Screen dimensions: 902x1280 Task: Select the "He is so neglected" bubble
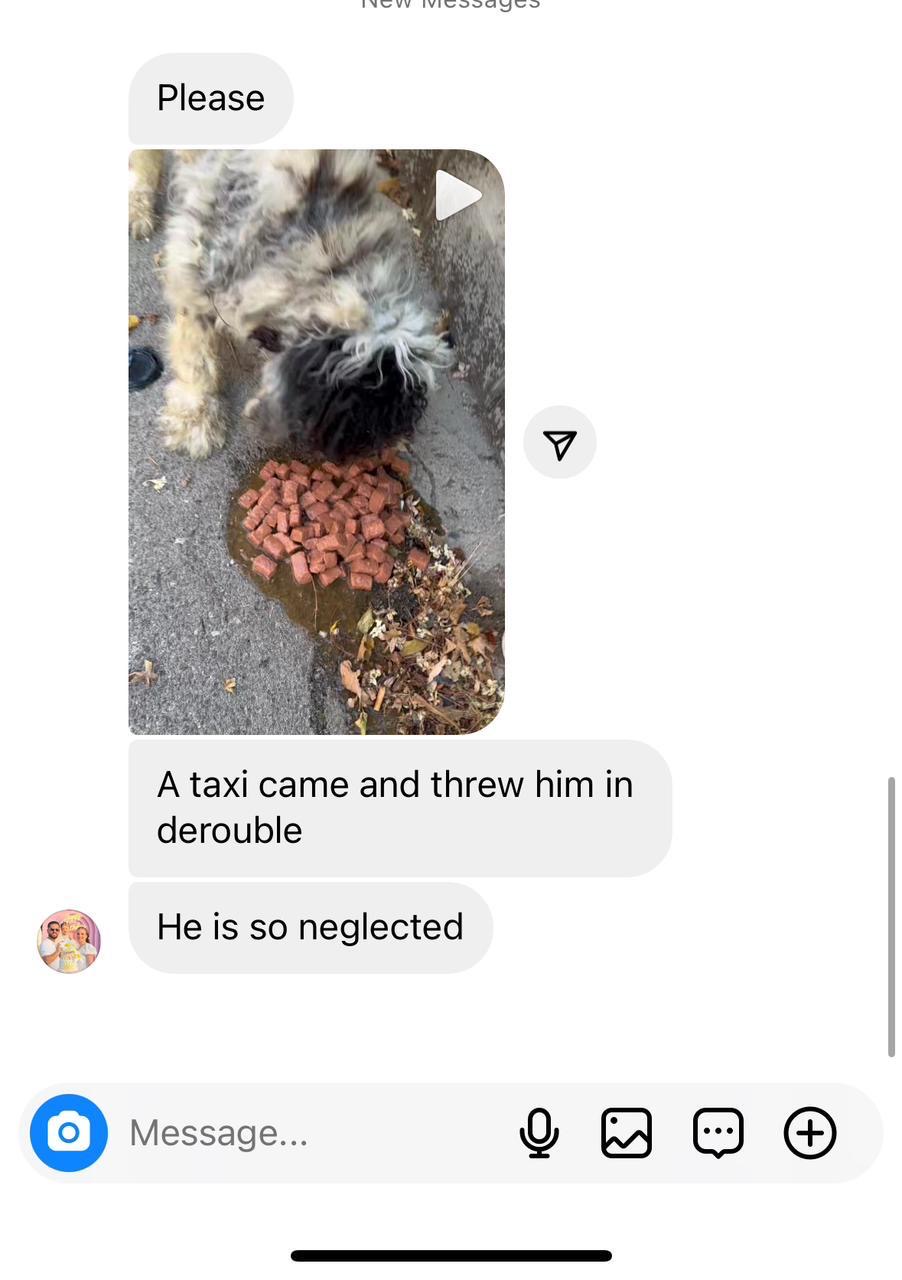[x=310, y=927]
